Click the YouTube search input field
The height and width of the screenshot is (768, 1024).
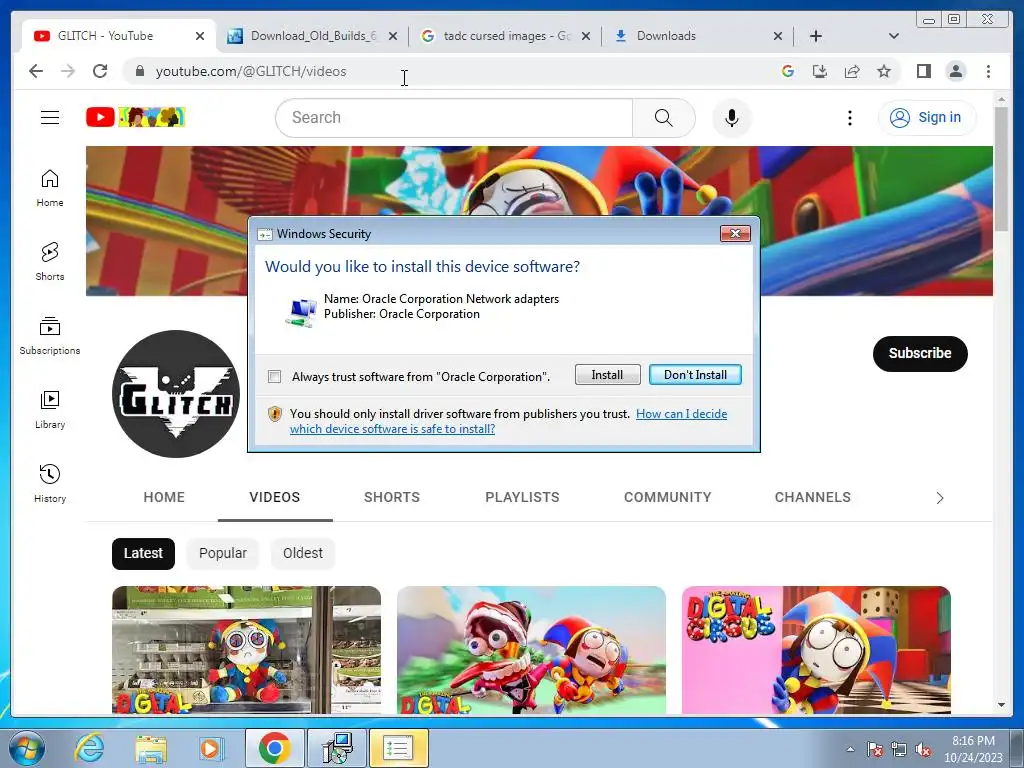point(454,118)
